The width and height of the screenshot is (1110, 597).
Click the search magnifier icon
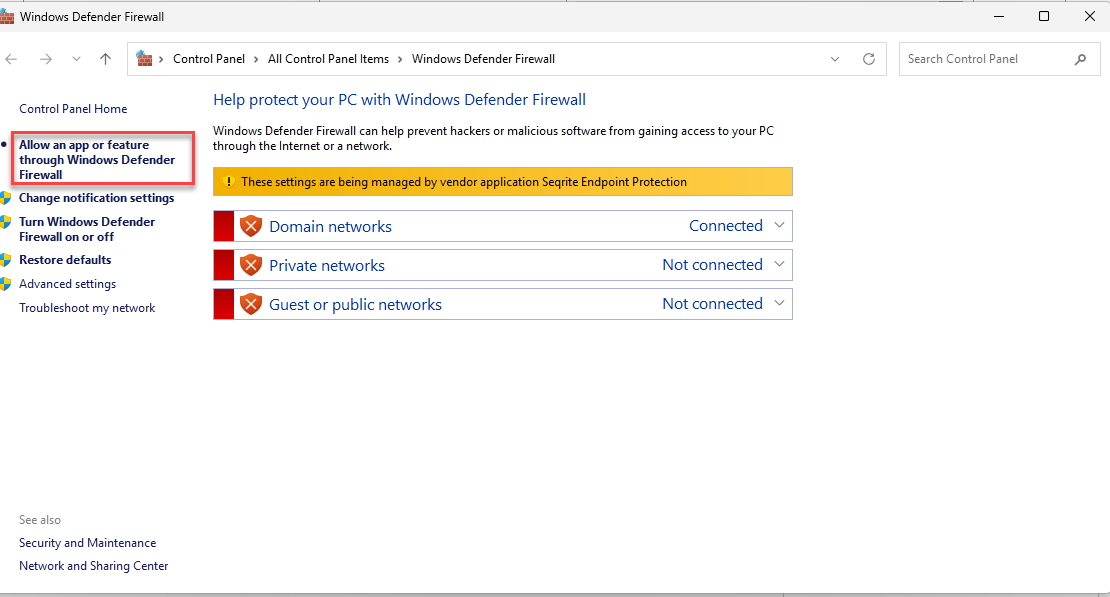1080,59
